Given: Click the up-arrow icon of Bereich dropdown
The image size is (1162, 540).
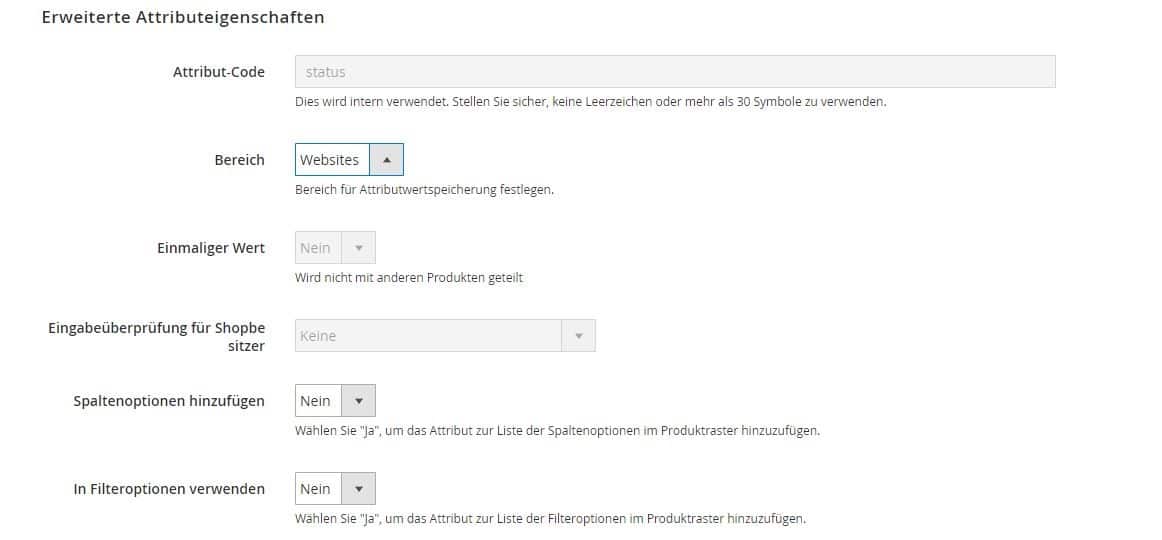Looking at the screenshot, I should coord(387,159).
